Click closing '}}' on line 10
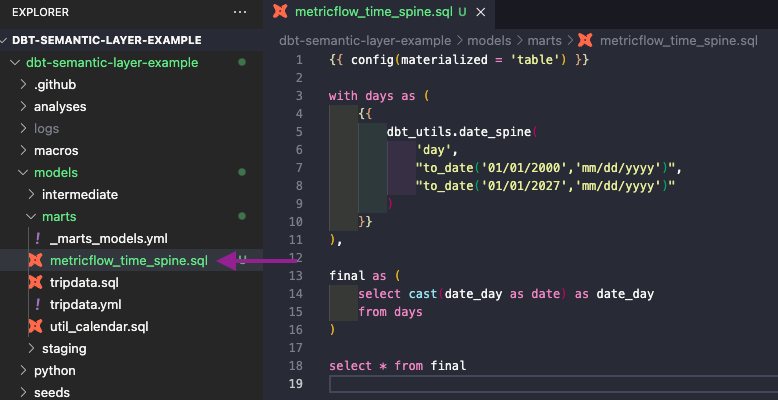 pos(365,222)
